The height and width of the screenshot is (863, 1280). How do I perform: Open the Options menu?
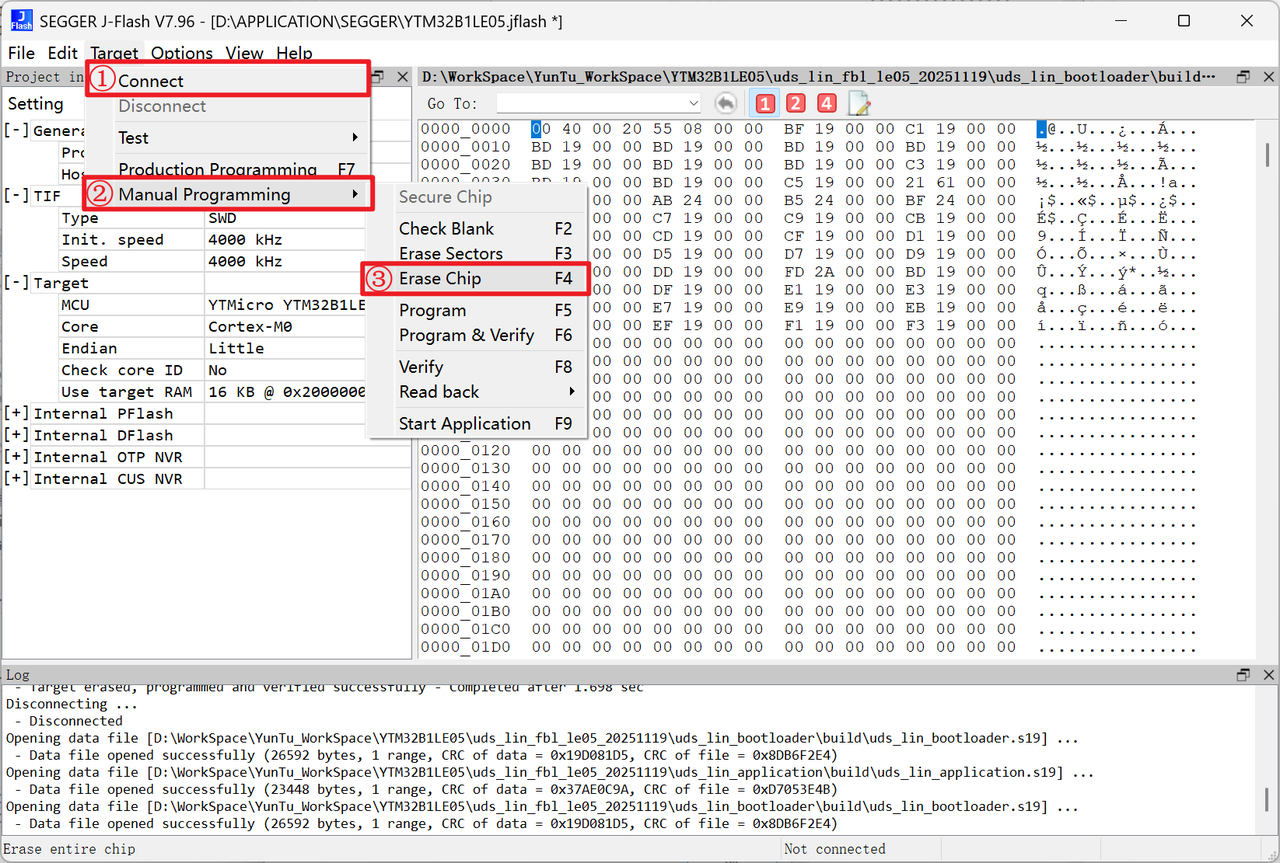coord(182,53)
